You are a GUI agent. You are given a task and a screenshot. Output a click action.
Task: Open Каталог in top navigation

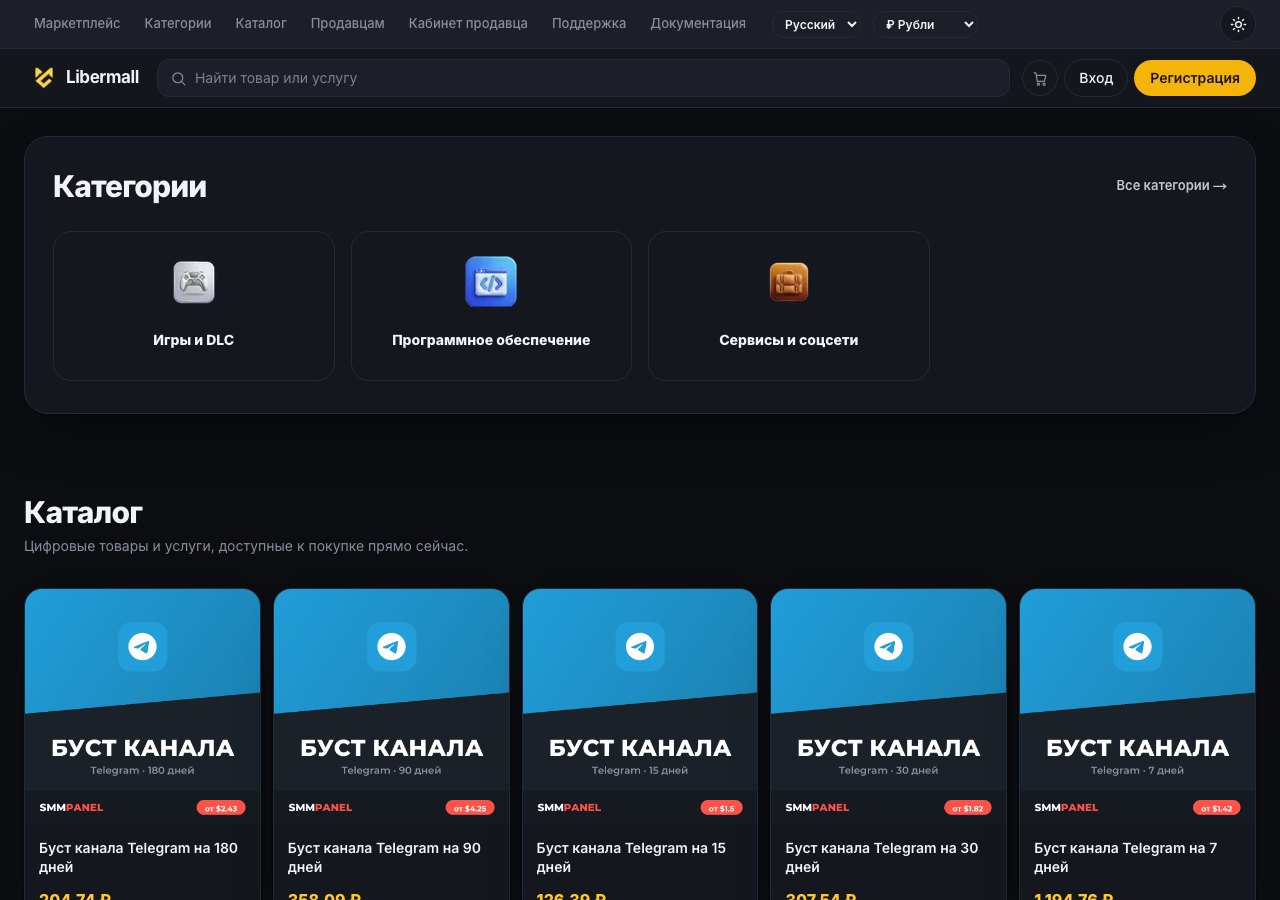click(x=261, y=23)
